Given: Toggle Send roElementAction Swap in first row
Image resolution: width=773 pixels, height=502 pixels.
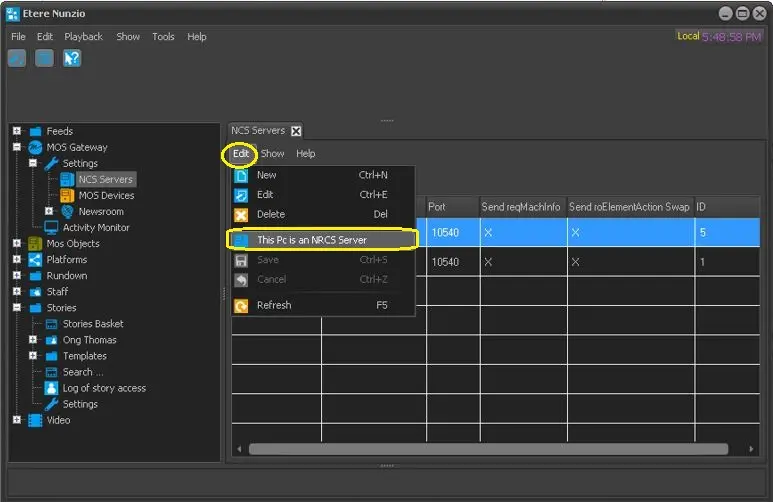Looking at the screenshot, I should pos(576,231).
